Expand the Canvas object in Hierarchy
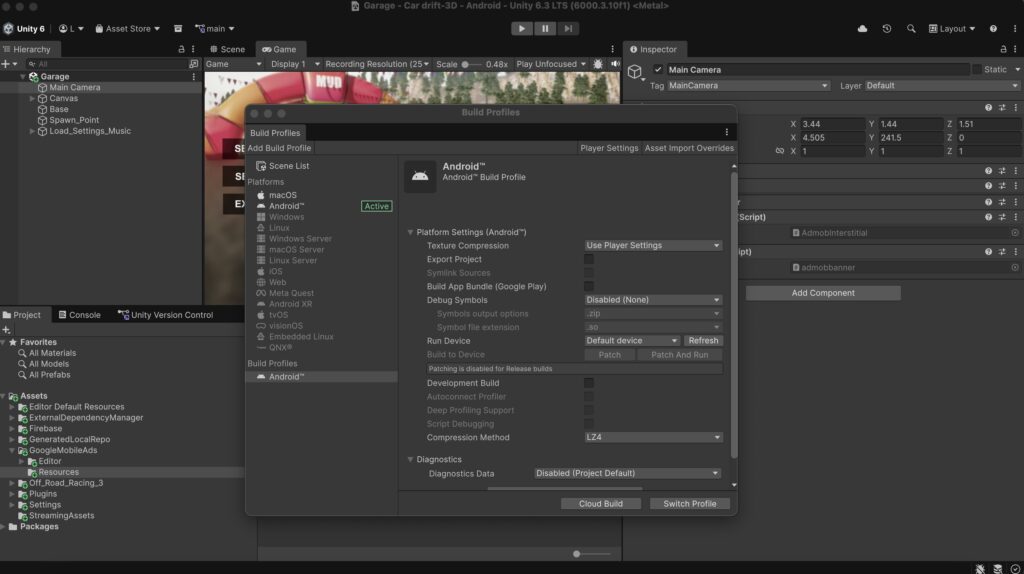This screenshot has height=574, width=1024. [x=32, y=99]
